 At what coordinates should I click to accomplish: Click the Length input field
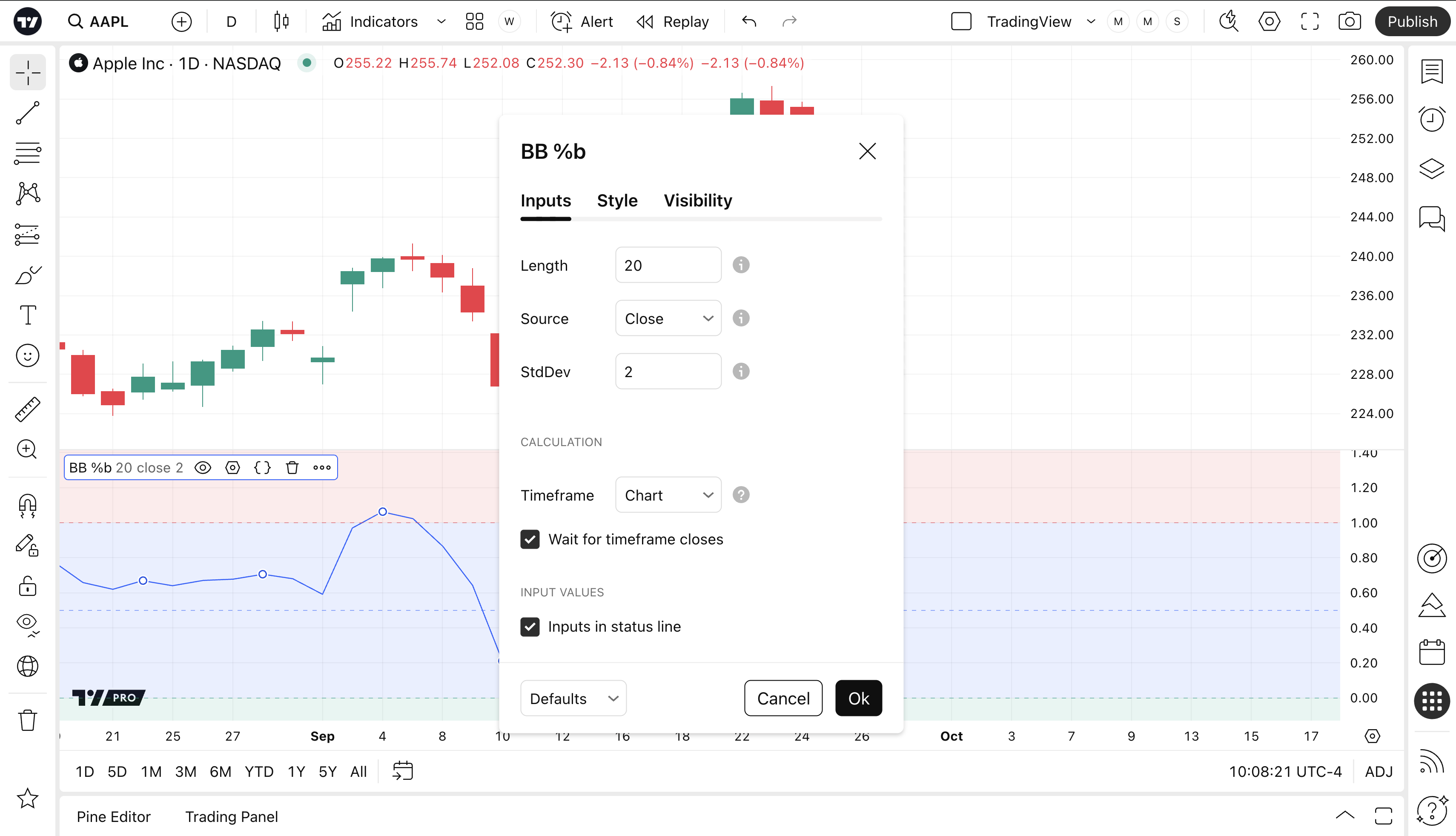pos(668,265)
